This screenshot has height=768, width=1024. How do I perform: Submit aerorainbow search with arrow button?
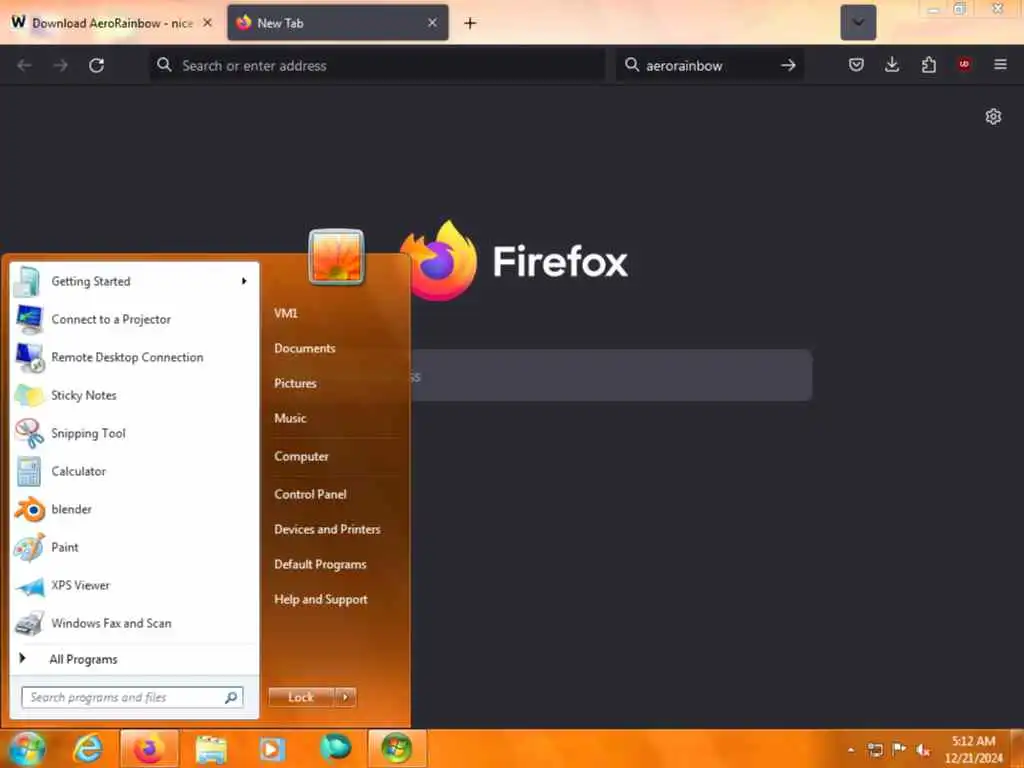pos(788,65)
